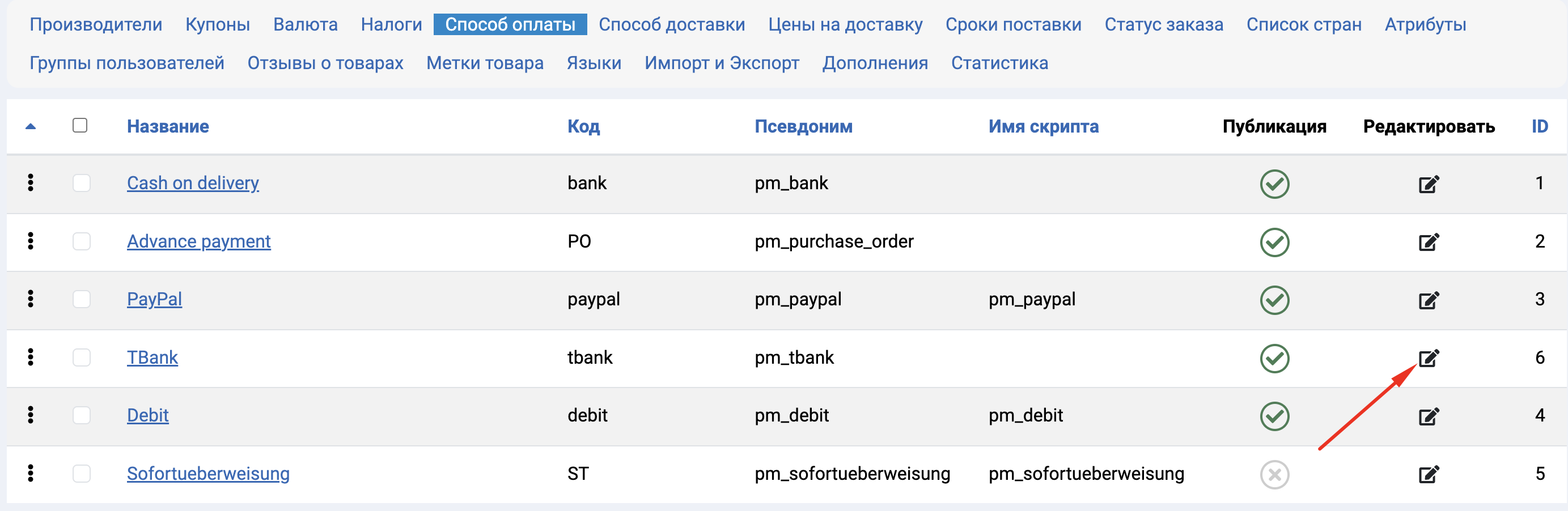This screenshot has width=1568, height=511.
Task: Toggle ordering sort arrow in header
Action: (x=31, y=126)
